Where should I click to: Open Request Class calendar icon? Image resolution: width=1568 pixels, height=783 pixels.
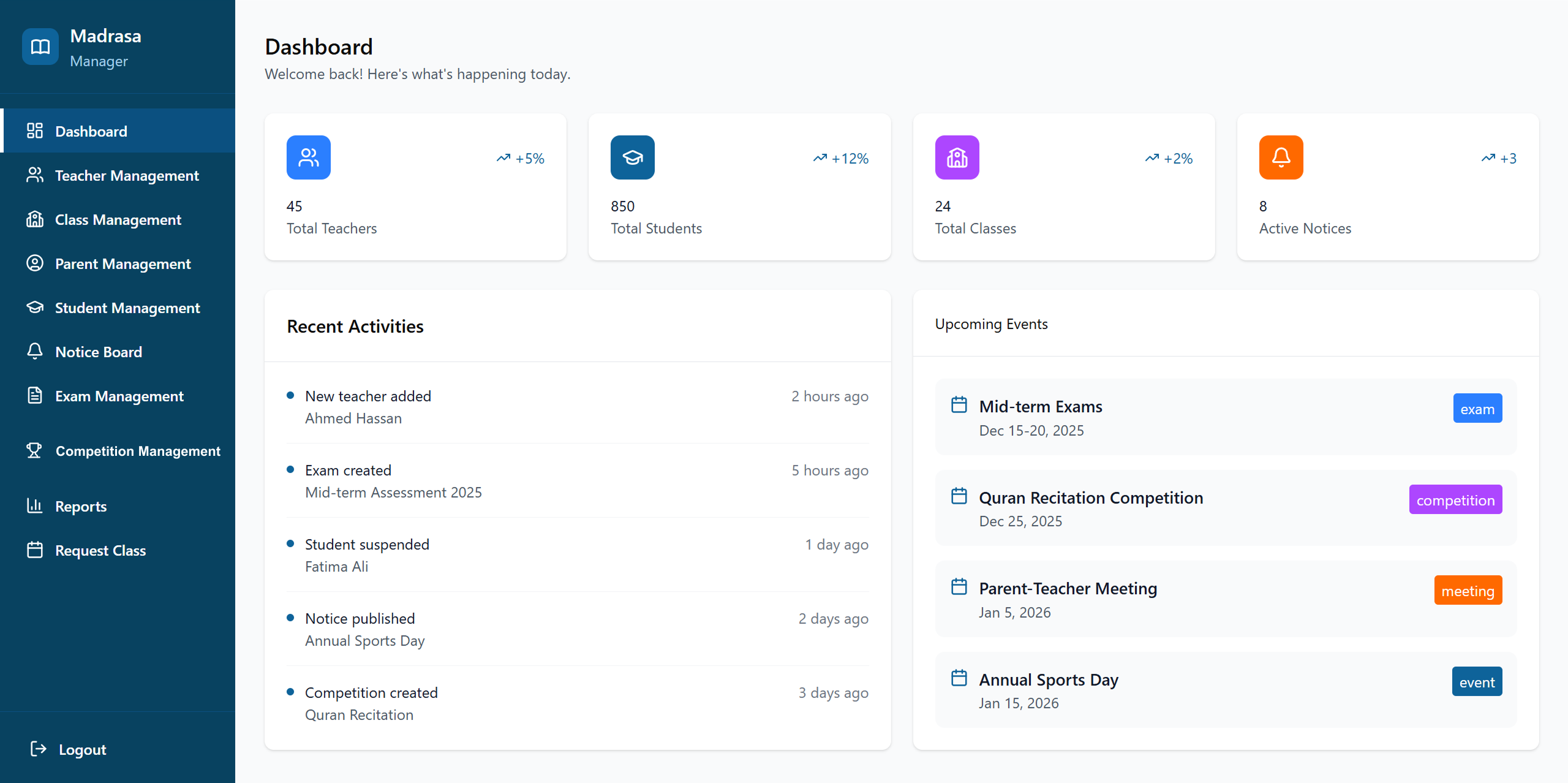34,550
